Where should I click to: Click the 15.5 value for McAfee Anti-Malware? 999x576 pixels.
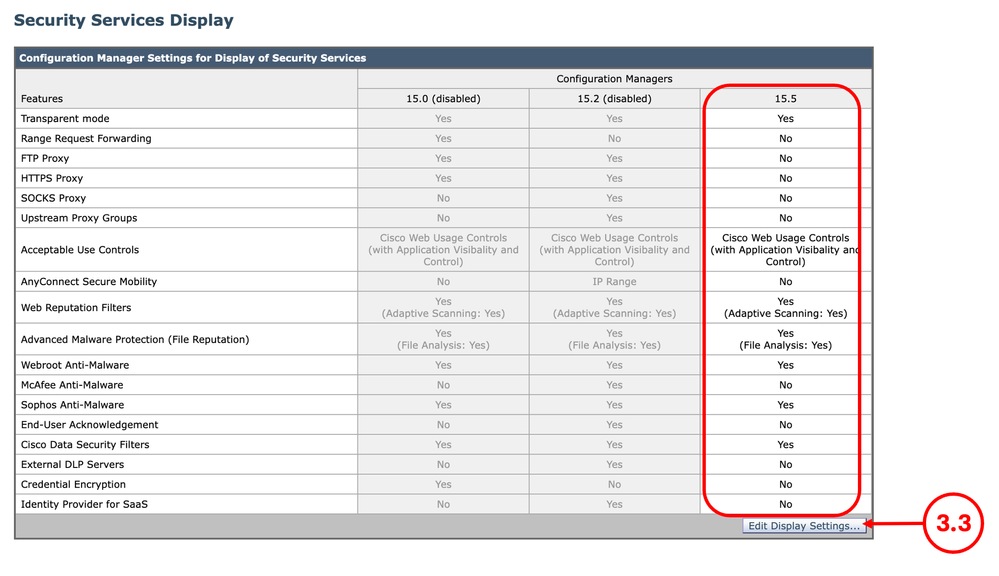tap(786, 385)
